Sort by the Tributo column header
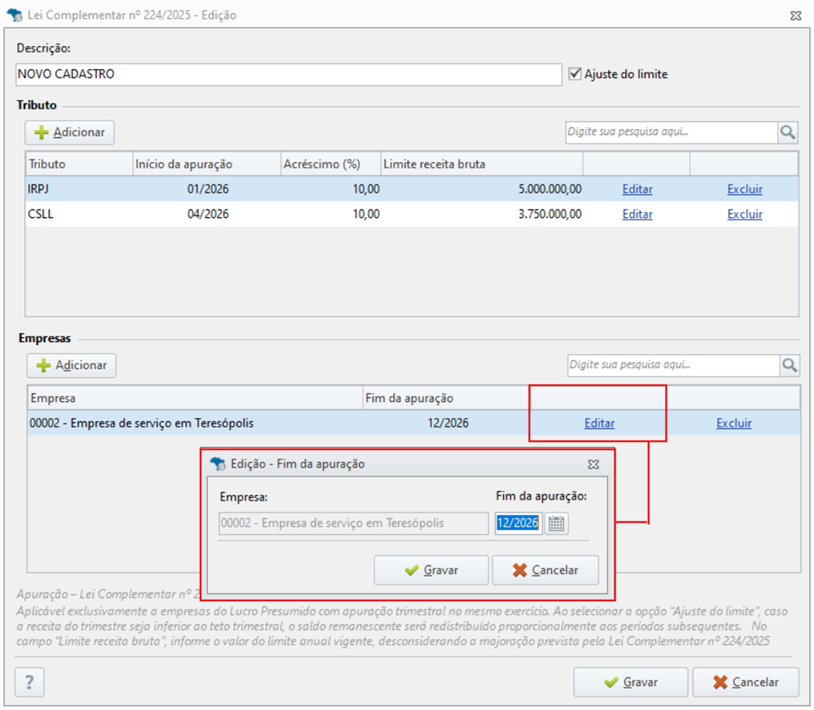The width and height of the screenshot is (814, 710). point(79,165)
